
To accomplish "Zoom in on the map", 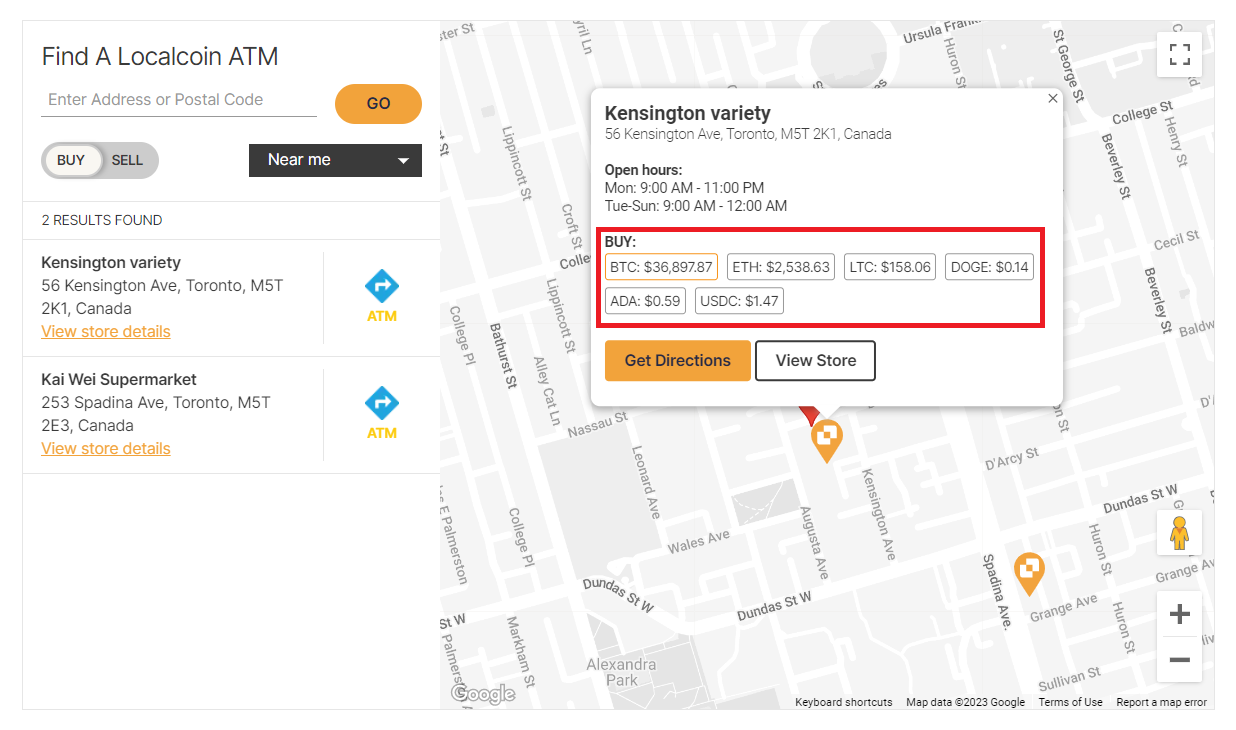I will 1179,614.
